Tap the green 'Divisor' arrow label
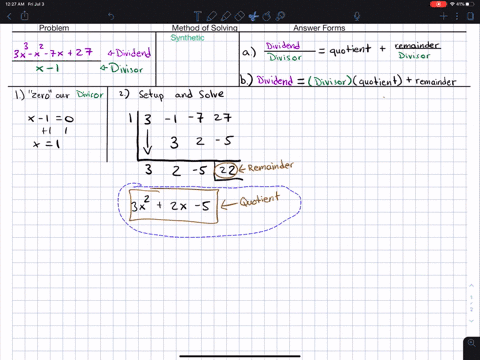 coord(122,68)
